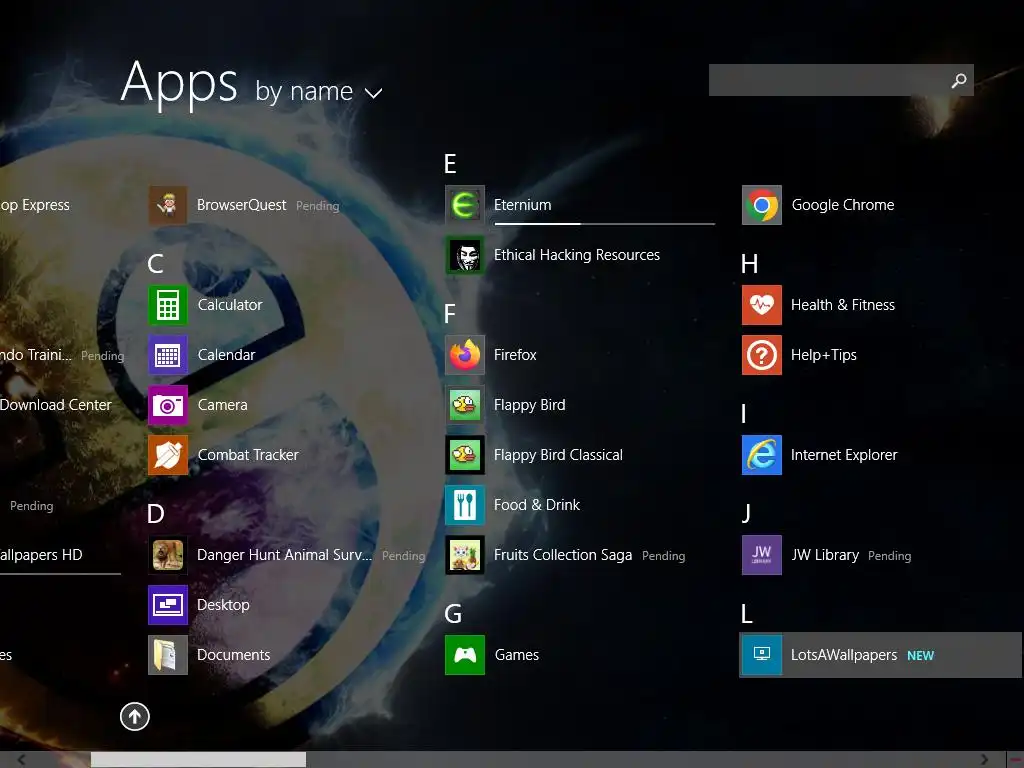This screenshot has width=1024, height=768.
Task: Open the Calendar app icon
Action: 168,355
